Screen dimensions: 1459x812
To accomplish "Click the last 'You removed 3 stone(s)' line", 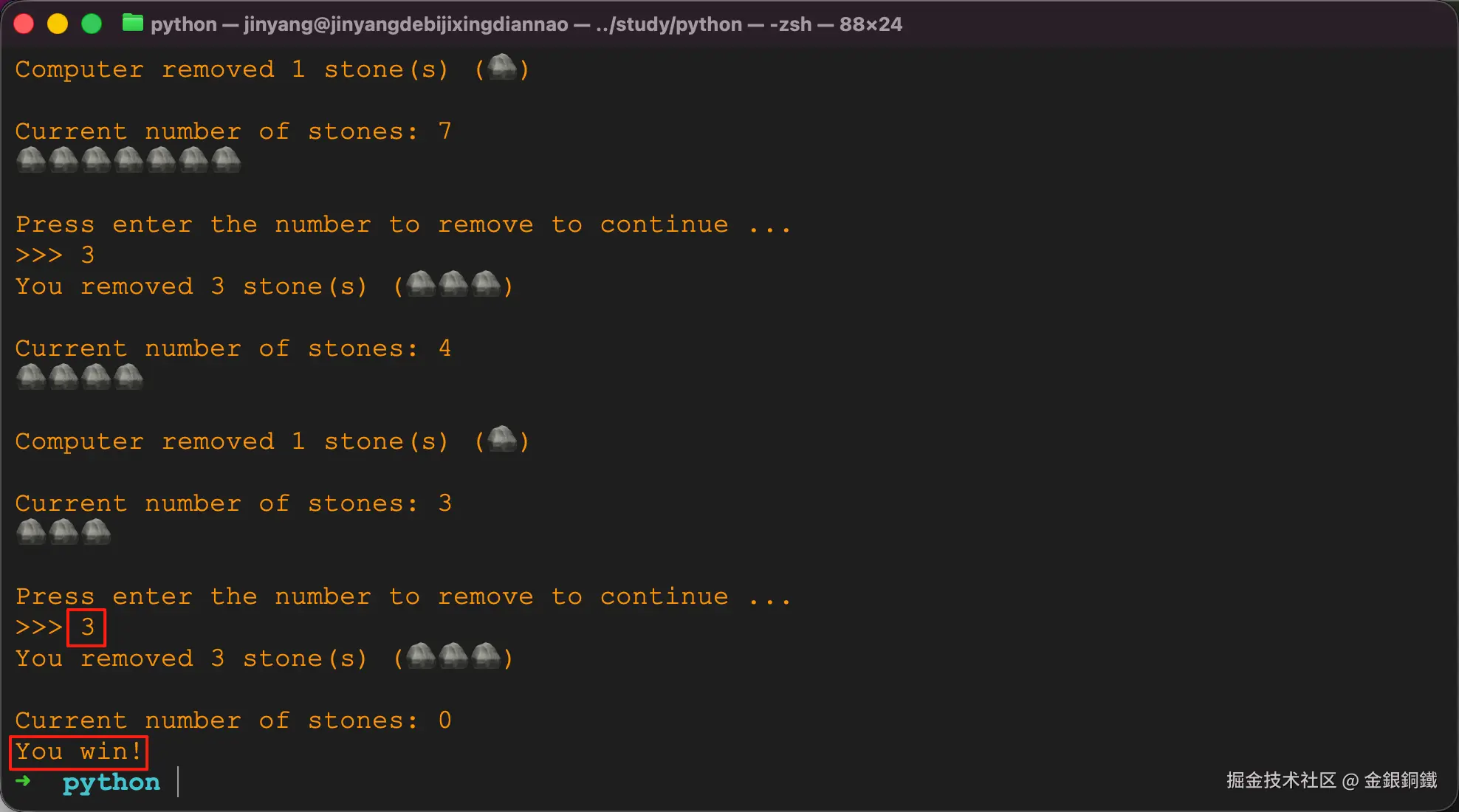I will point(264,658).
